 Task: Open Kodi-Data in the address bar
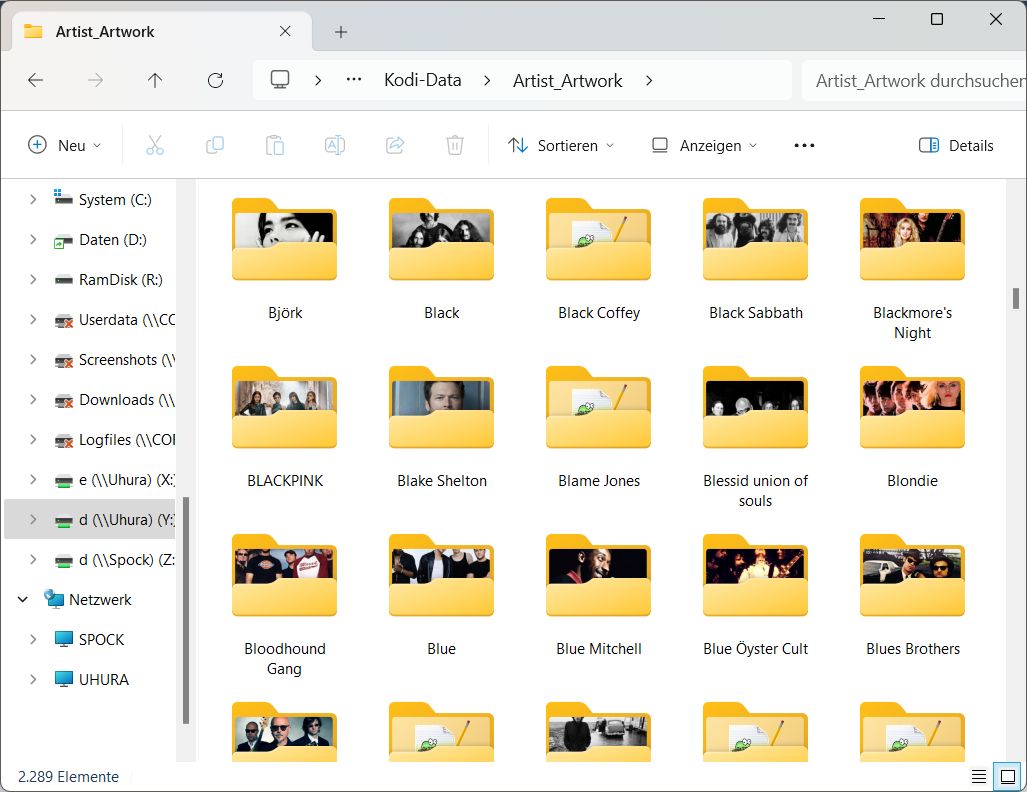click(x=422, y=80)
